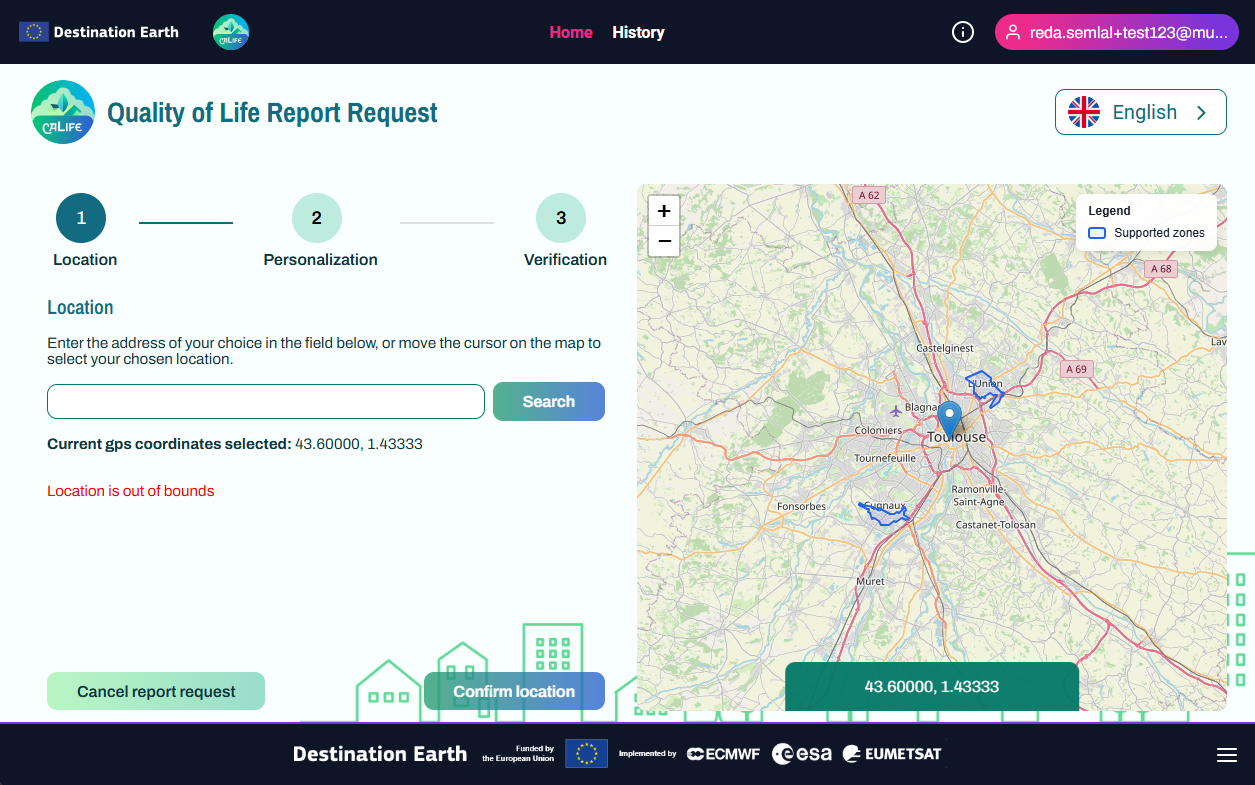Viewport: 1255px width, 785px height.
Task: Click the ESA logo in the footer
Action: tap(801, 754)
